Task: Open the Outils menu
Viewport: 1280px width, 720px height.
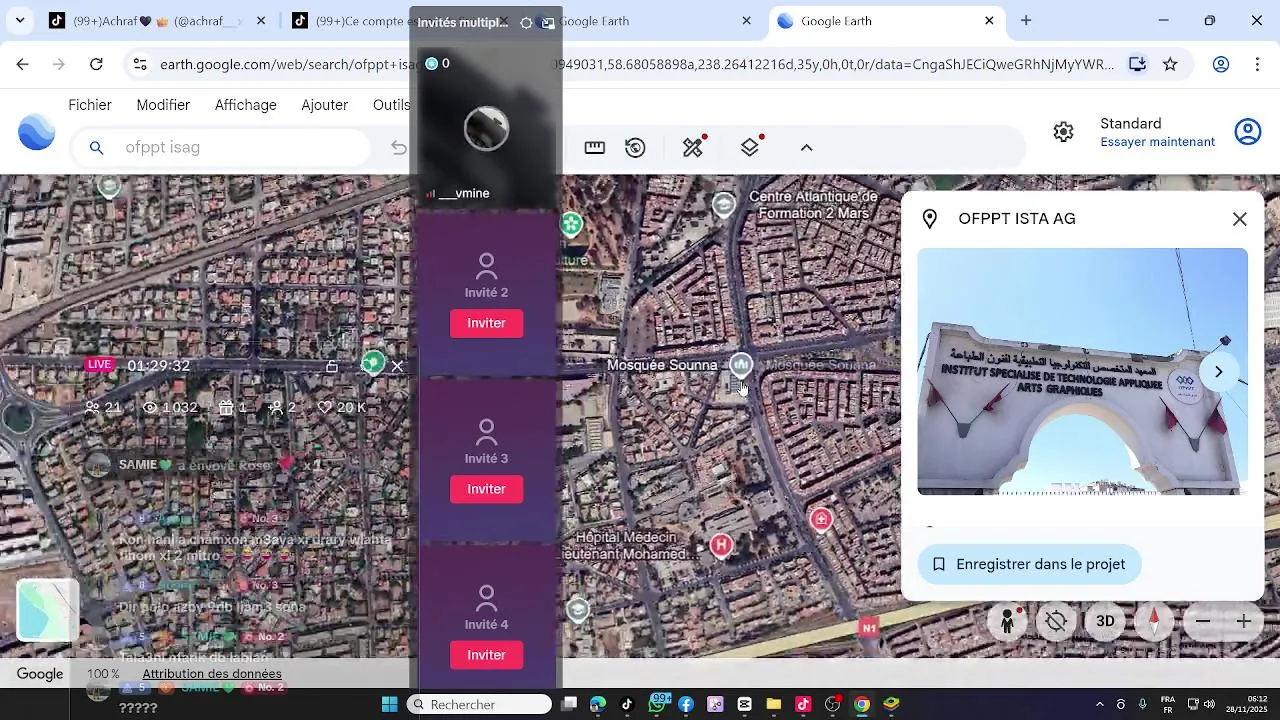Action: (391, 105)
